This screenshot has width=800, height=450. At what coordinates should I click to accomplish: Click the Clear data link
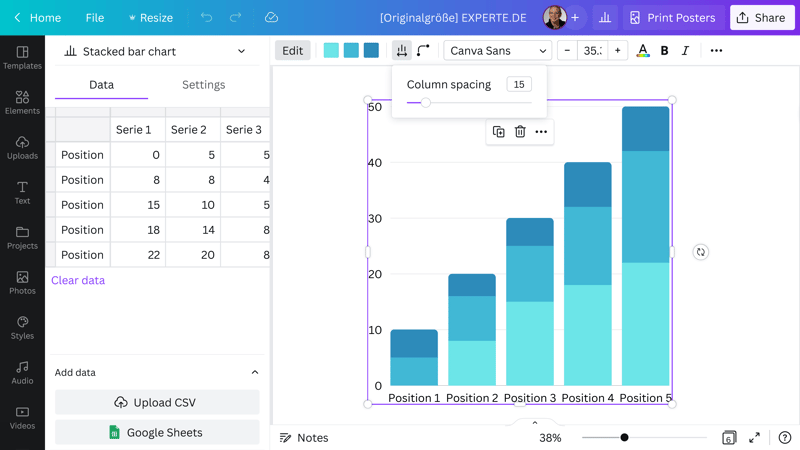coord(78,280)
